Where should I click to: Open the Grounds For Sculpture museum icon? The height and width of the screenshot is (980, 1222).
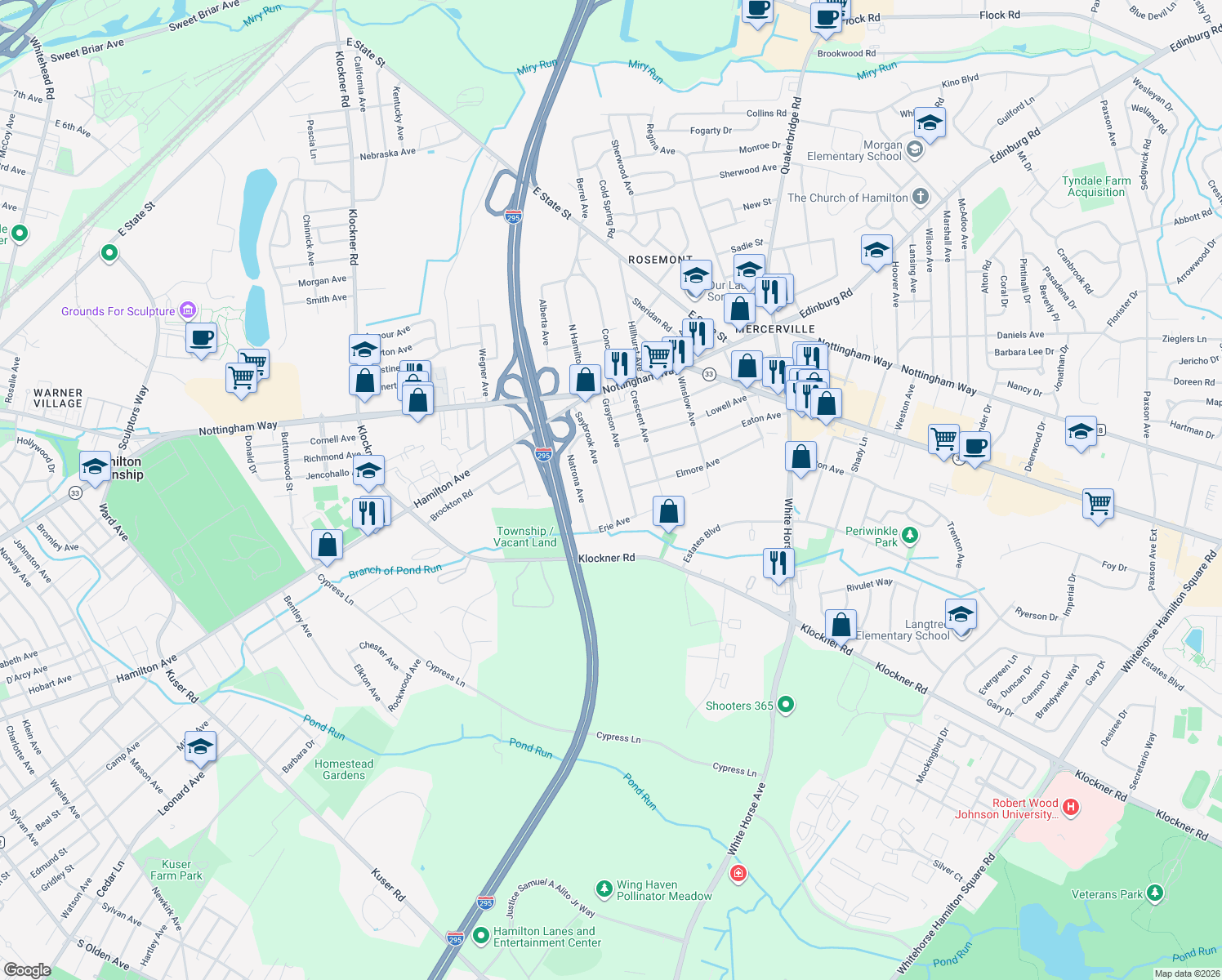pyautogui.click(x=187, y=310)
